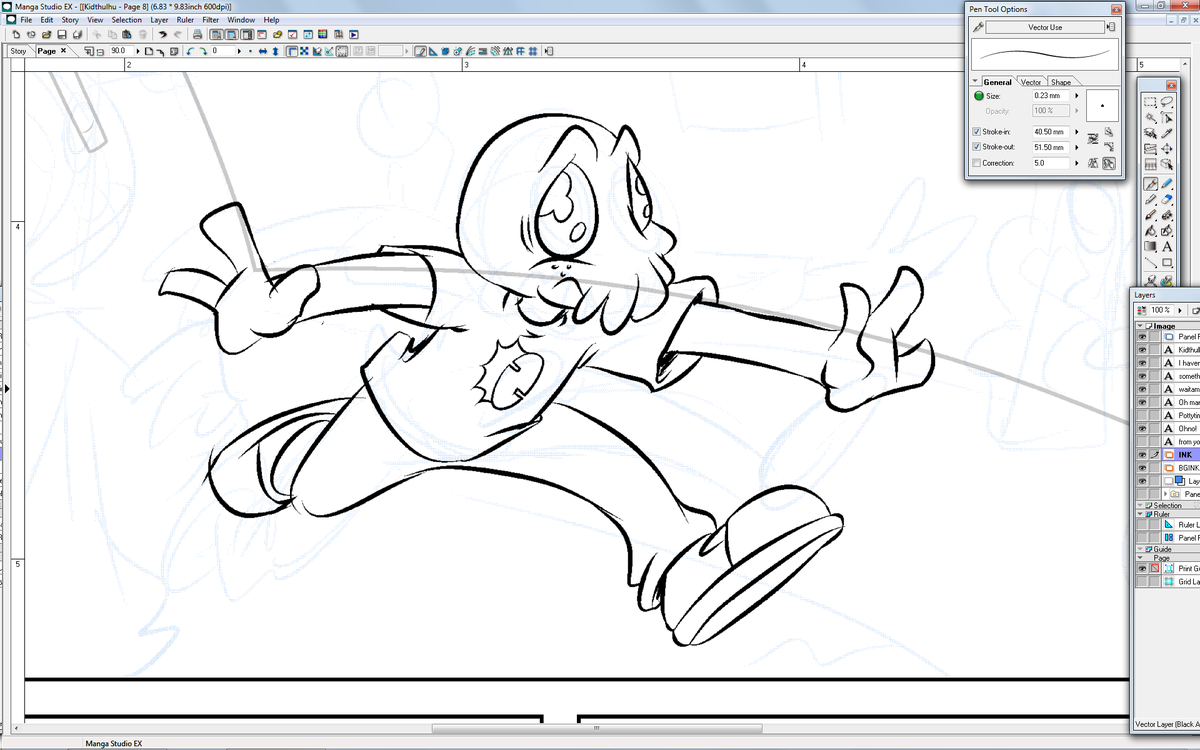The image size is (1200, 750).
Task: Select the Pen tool in Tools palette
Action: 1151,184
